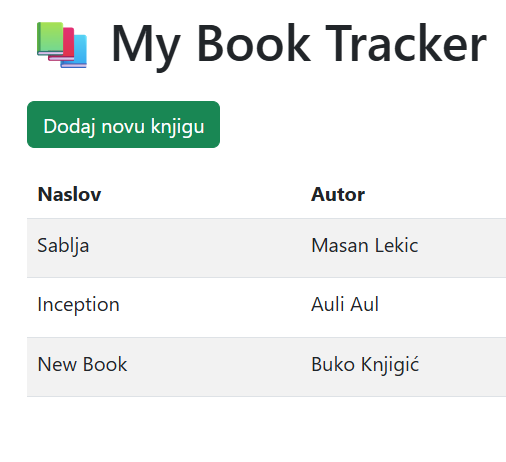Click the stacked books emoji icon
Viewport: 506px width, 462px height.
[x=62, y=45]
